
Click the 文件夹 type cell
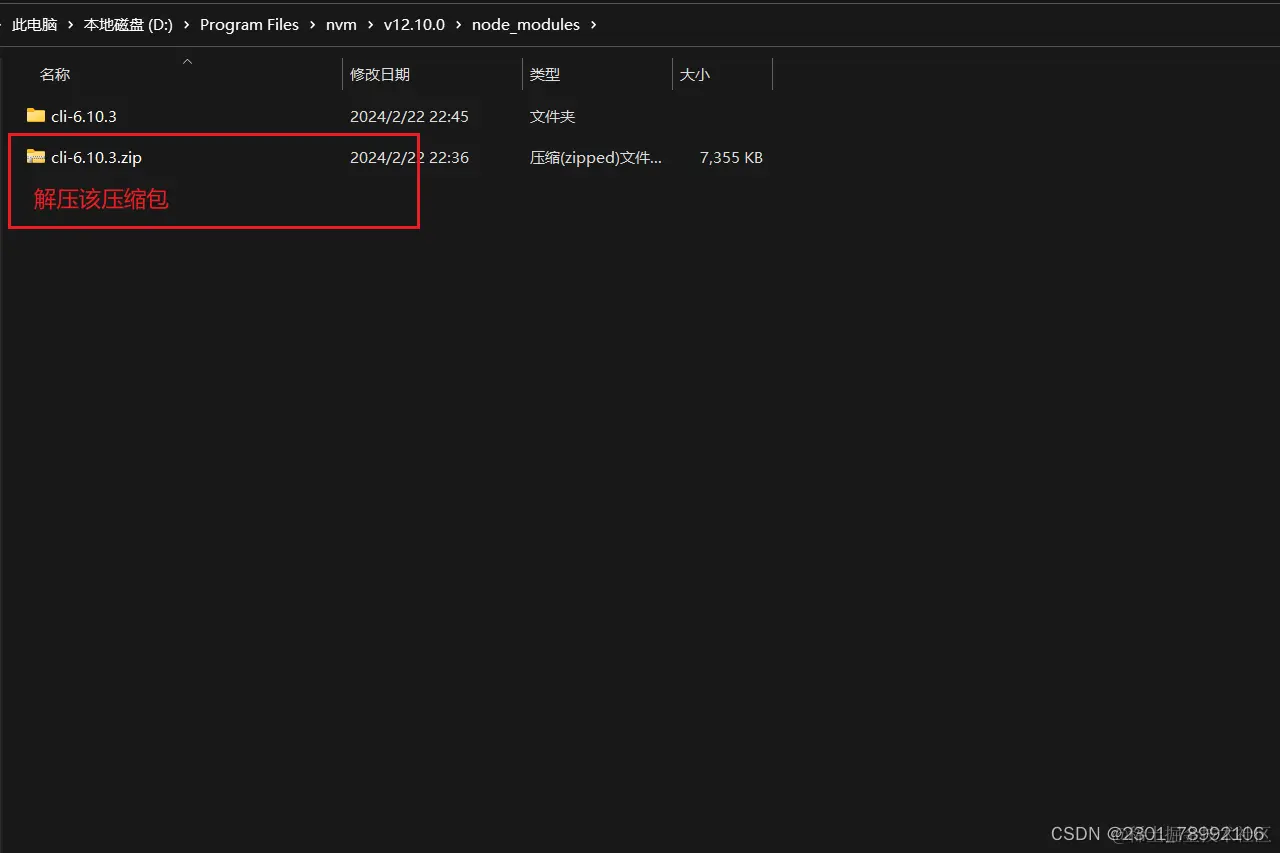(x=553, y=116)
